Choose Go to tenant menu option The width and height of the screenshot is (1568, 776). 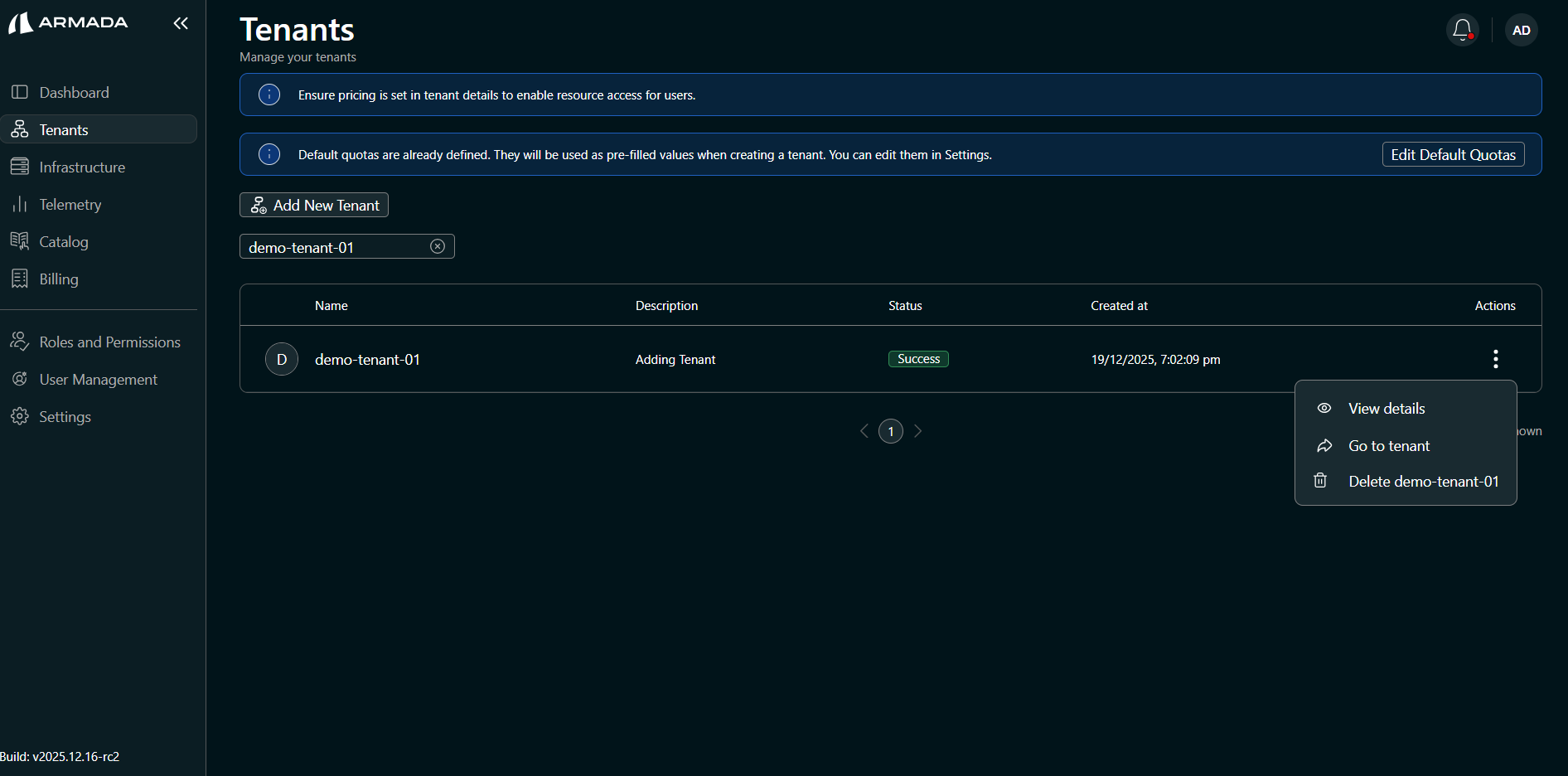point(1389,445)
